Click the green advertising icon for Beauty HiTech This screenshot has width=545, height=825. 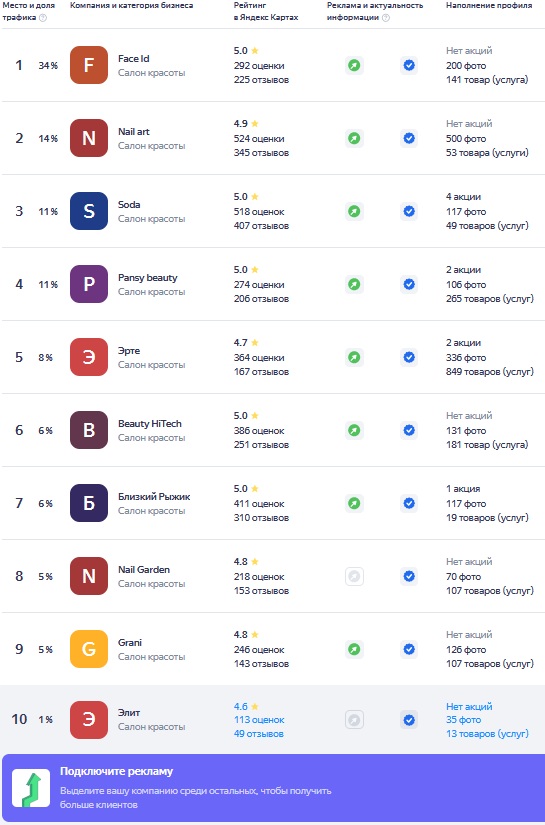(355, 430)
